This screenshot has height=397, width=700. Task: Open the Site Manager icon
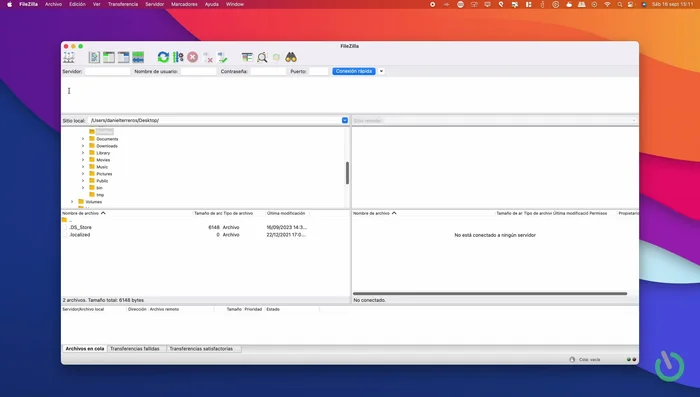69,57
